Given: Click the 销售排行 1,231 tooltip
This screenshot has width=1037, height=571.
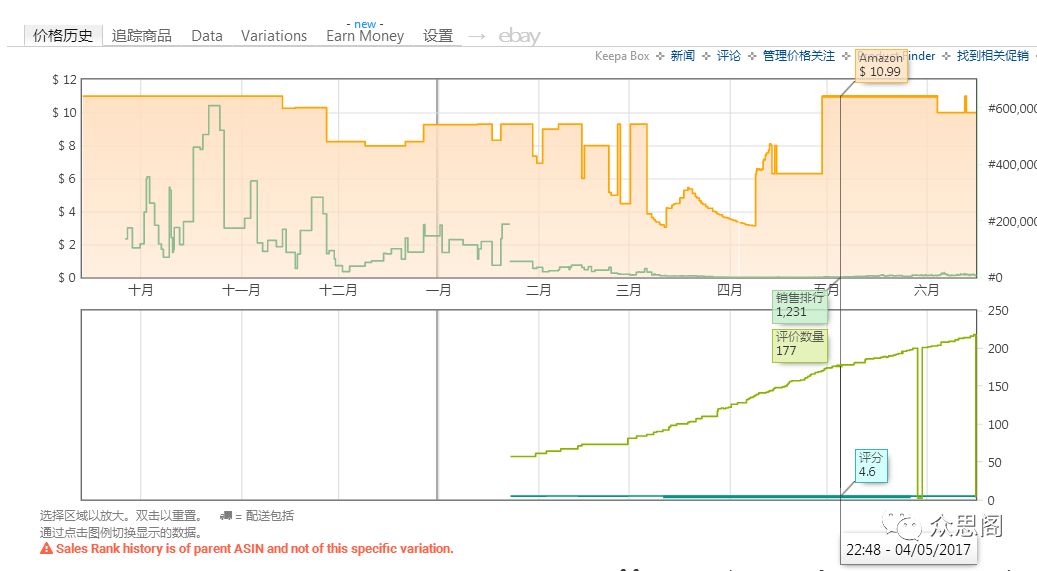Looking at the screenshot, I should tap(800, 305).
